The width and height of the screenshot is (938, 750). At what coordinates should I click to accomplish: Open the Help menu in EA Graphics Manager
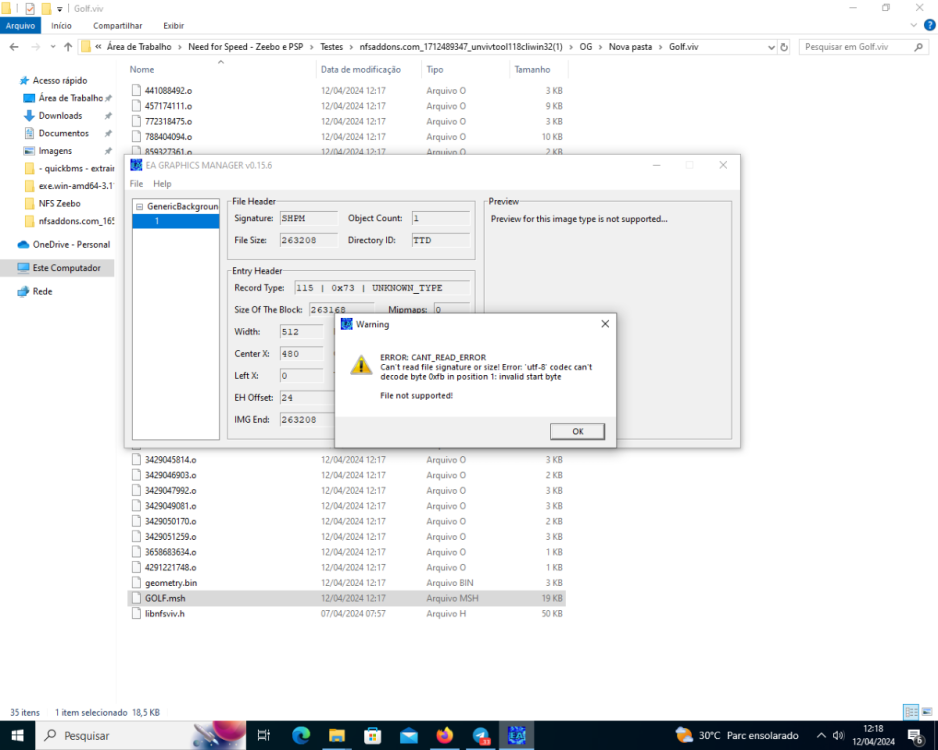click(x=162, y=184)
